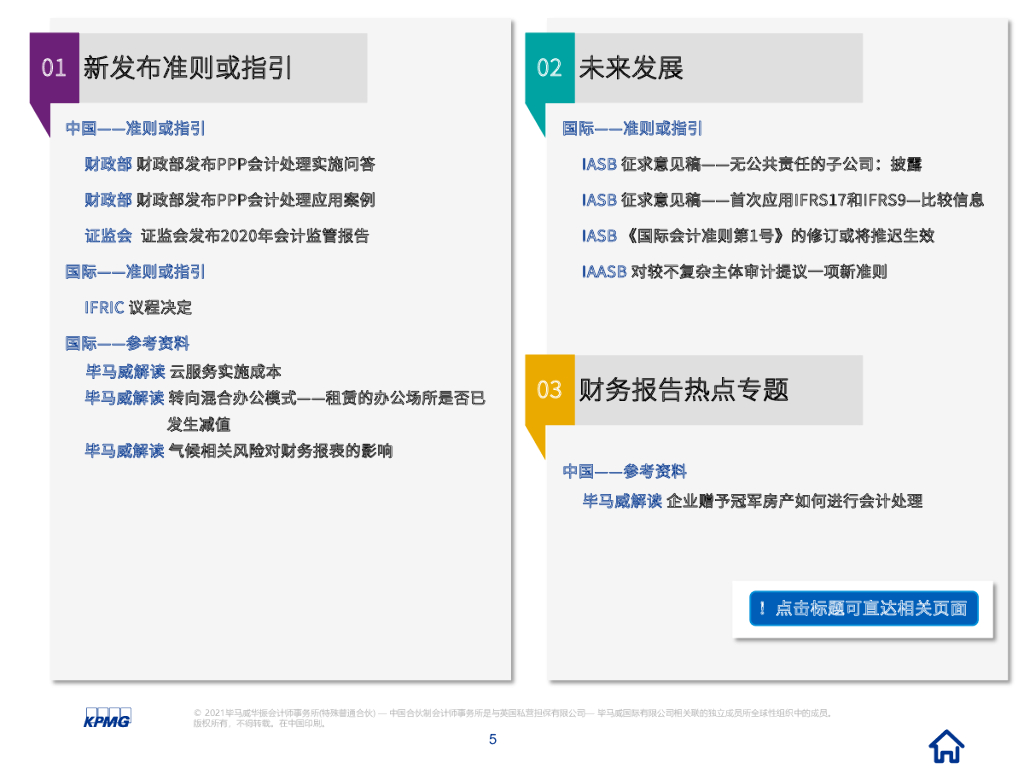Viewport: 1024px width, 768px height.
Task: Open the 未来发展 section heading
Action: [631, 68]
